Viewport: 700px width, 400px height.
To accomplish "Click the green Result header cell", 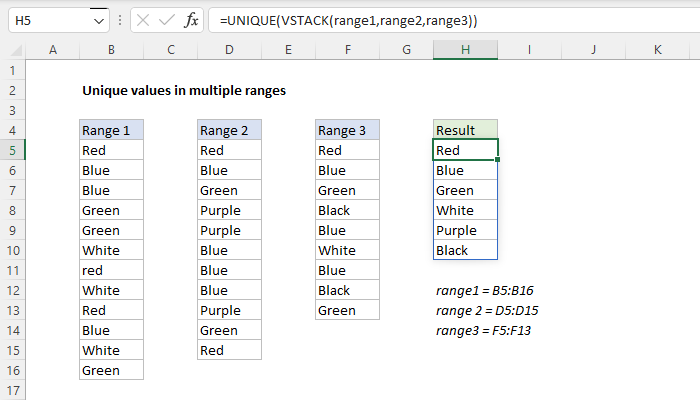I will (465, 130).
